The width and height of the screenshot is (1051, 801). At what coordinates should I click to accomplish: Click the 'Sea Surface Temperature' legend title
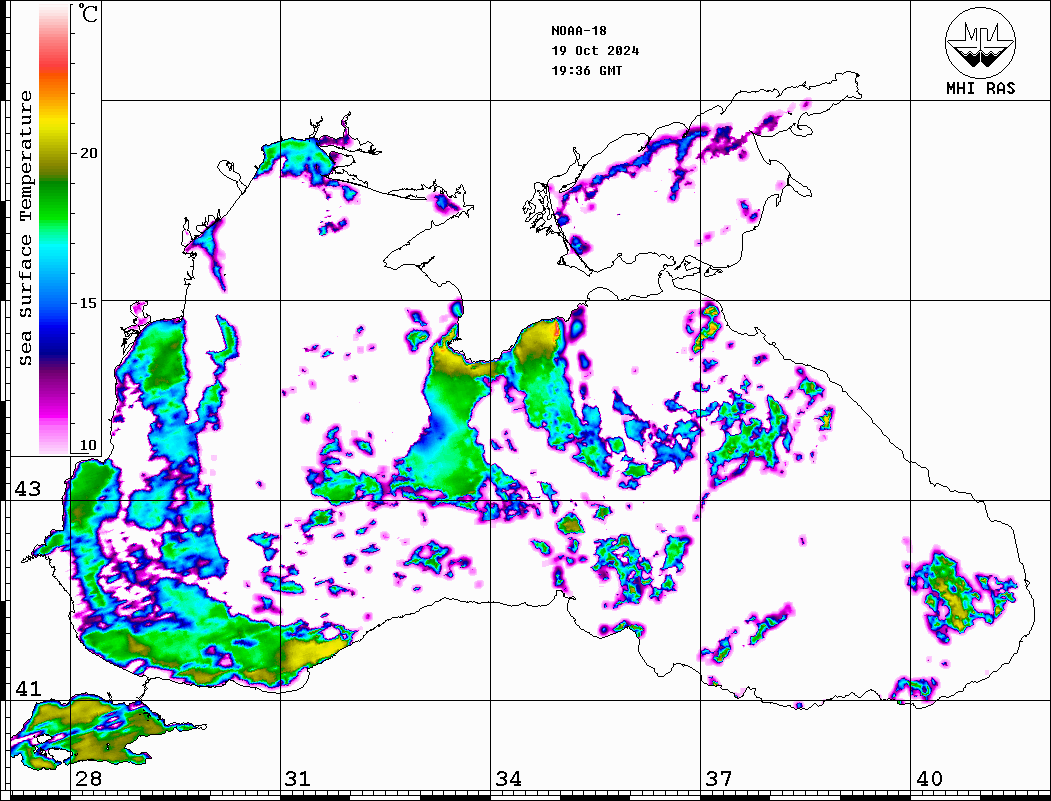point(25,229)
